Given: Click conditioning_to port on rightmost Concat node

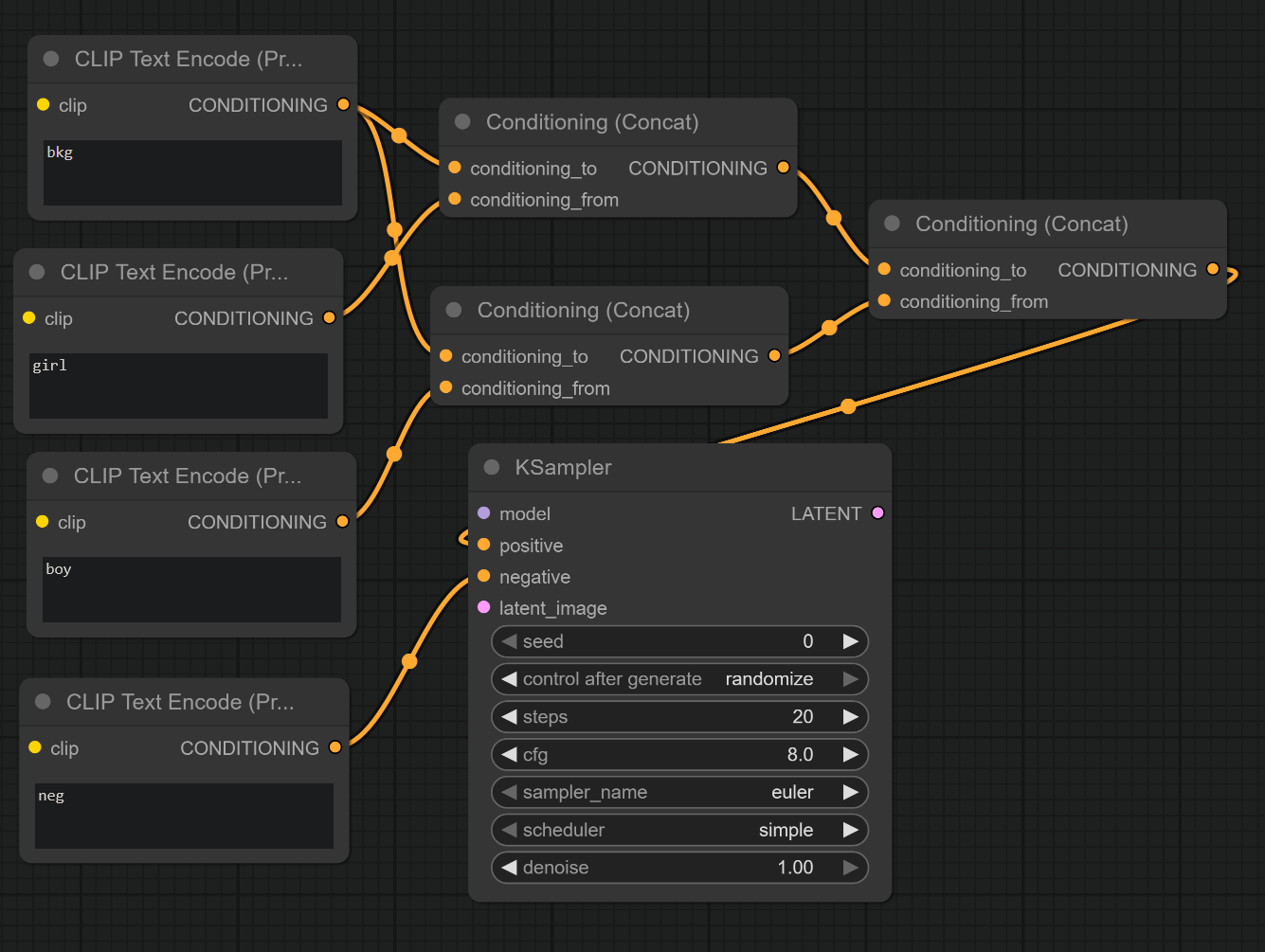Looking at the screenshot, I should [883, 269].
